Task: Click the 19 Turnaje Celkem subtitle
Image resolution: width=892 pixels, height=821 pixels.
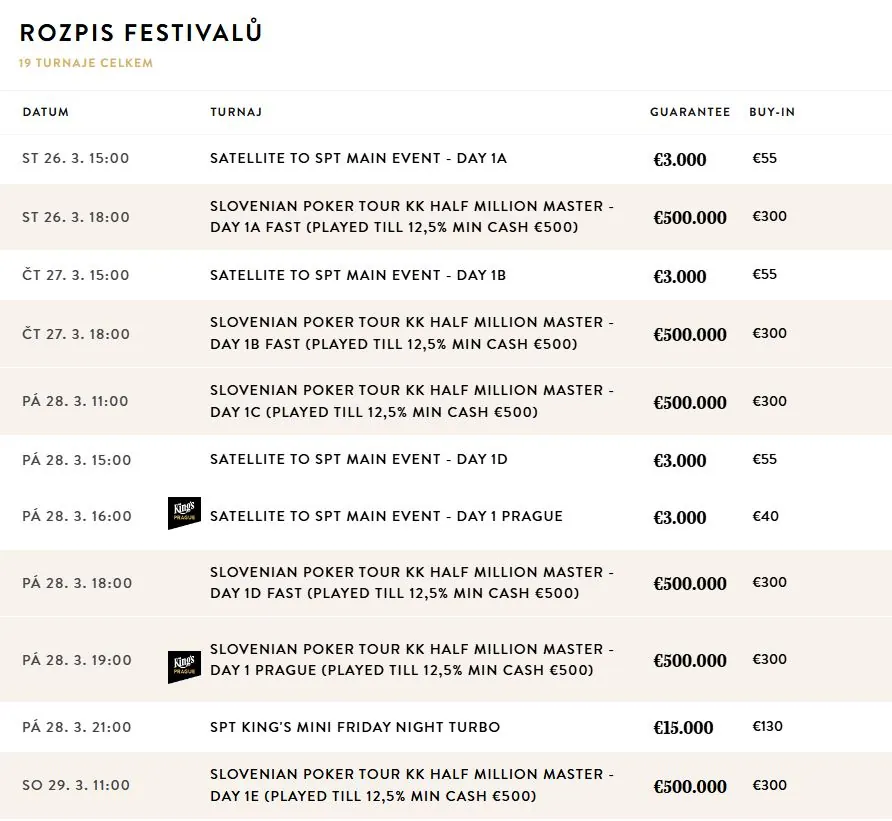Action: 86,63
